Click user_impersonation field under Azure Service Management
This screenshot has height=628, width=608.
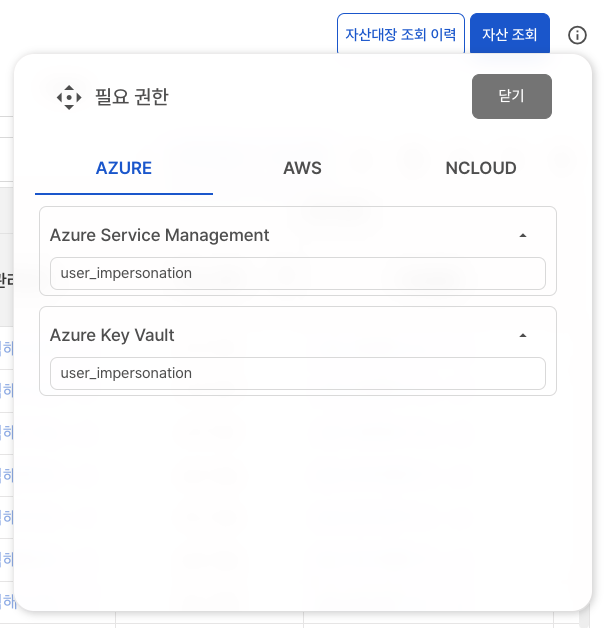pos(297,273)
